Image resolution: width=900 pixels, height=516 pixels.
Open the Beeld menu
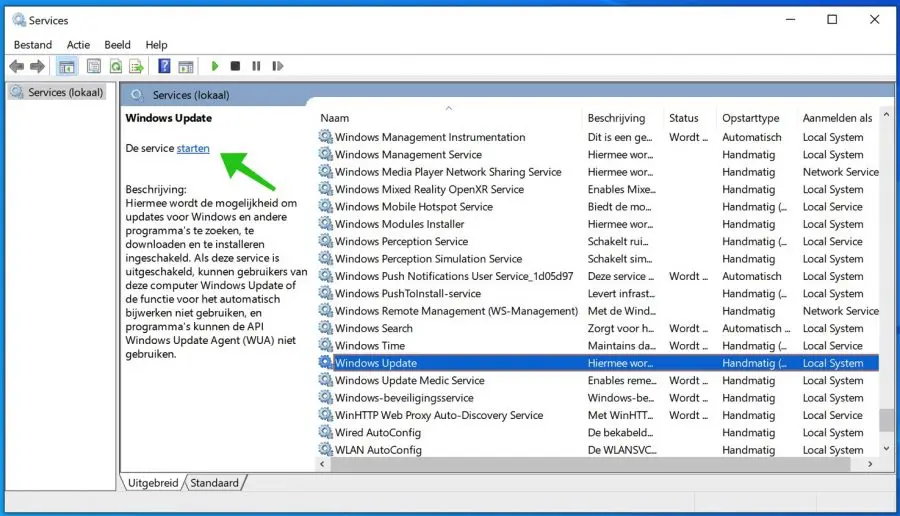pyautogui.click(x=117, y=45)
